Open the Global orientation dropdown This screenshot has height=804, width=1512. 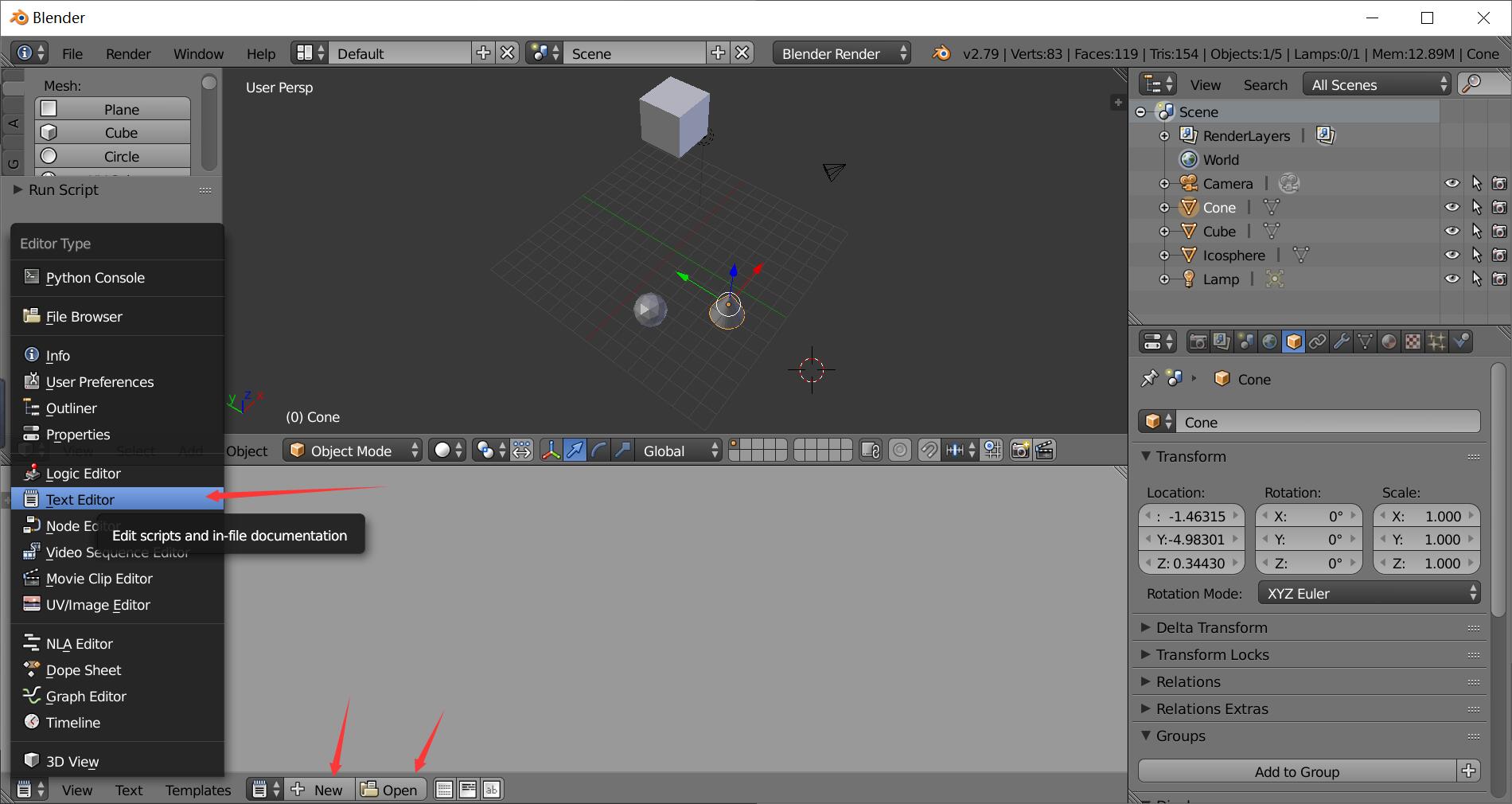click(x=678, y=451)
